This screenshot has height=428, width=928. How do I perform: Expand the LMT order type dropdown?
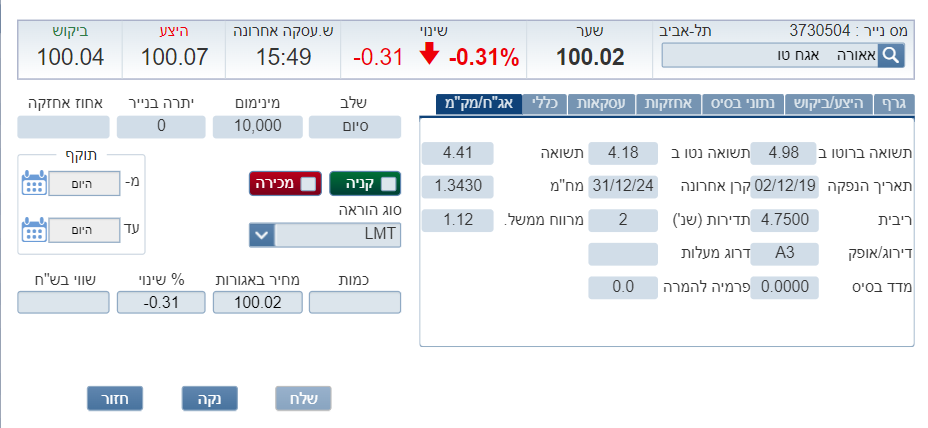tap(261, 235)
